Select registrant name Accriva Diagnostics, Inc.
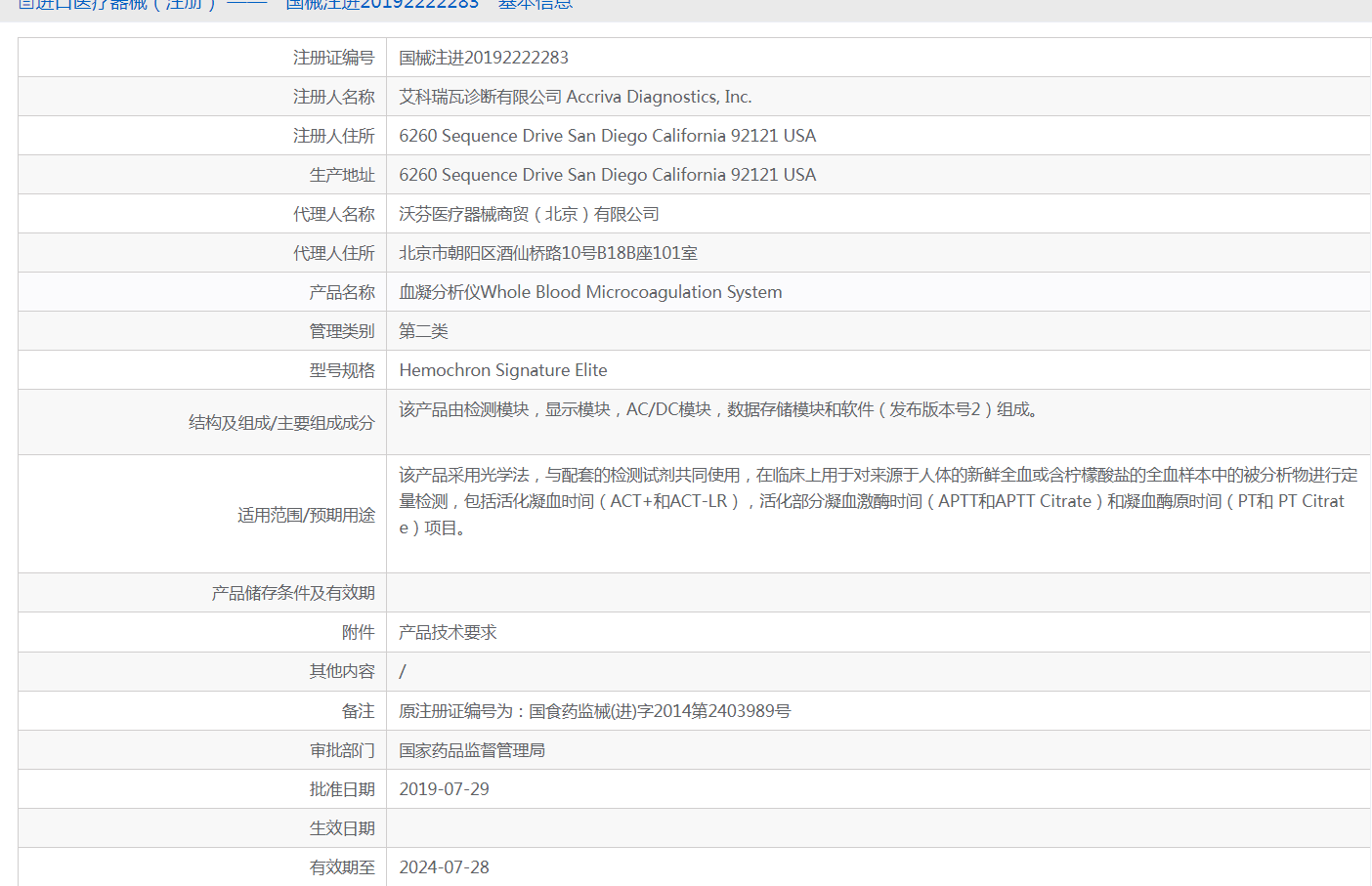1372x886 pixels. [660, 97]
